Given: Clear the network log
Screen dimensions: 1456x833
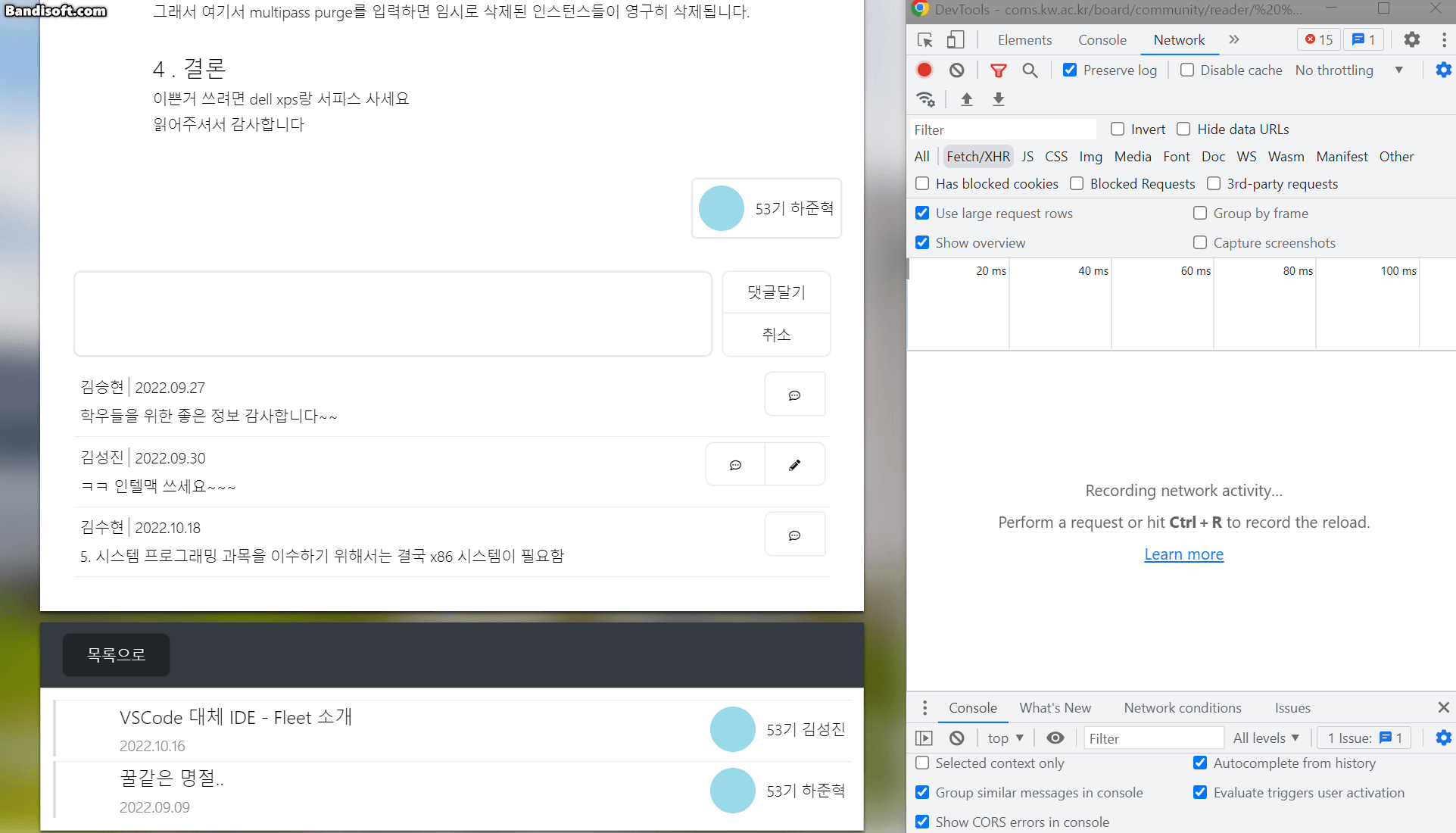Looking at the screenshot, I should coord(957,70).
